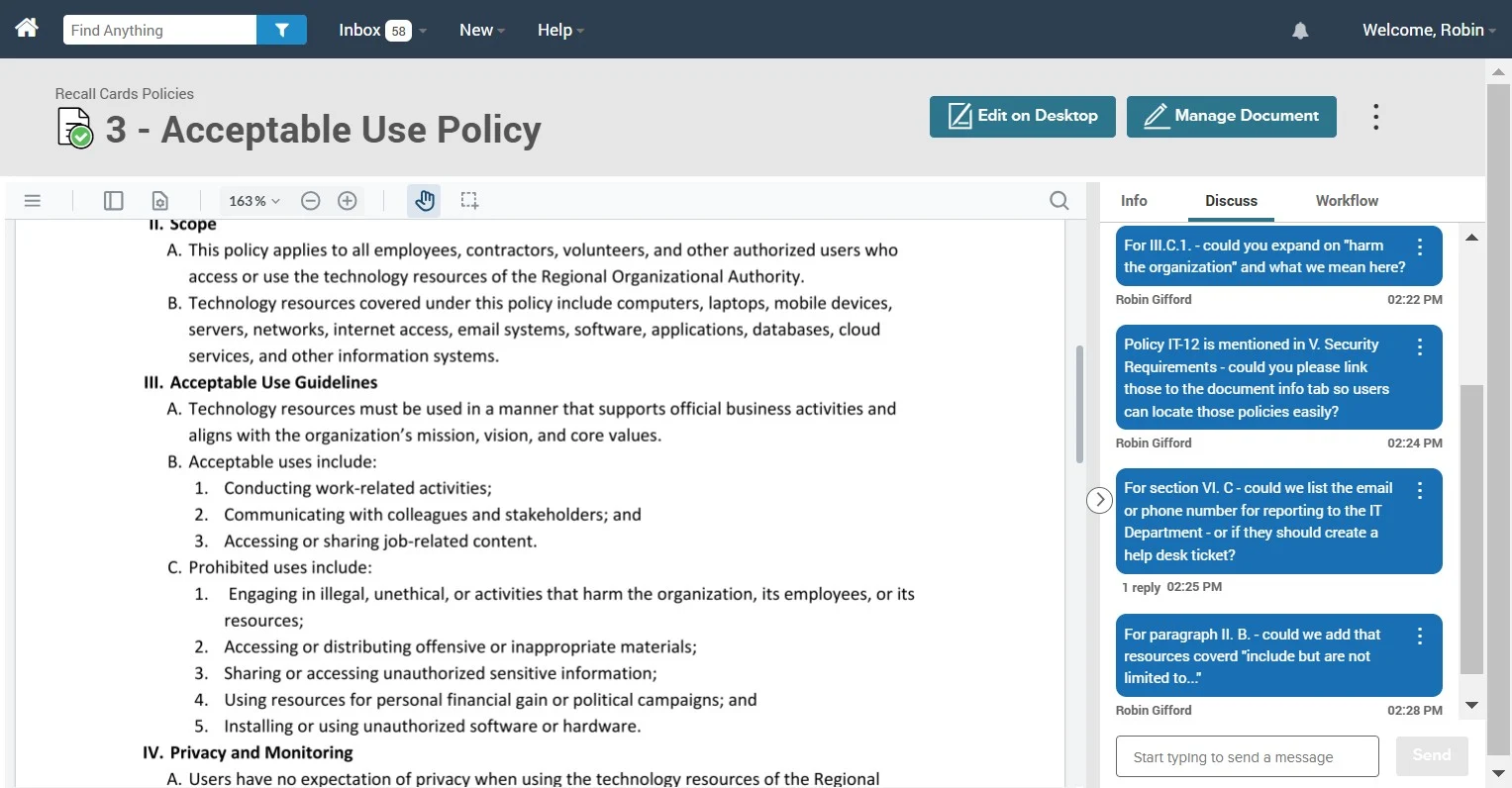Click the discussion panel scrollbar thumb
The image size is (1512, 788).
(1472, 530)
